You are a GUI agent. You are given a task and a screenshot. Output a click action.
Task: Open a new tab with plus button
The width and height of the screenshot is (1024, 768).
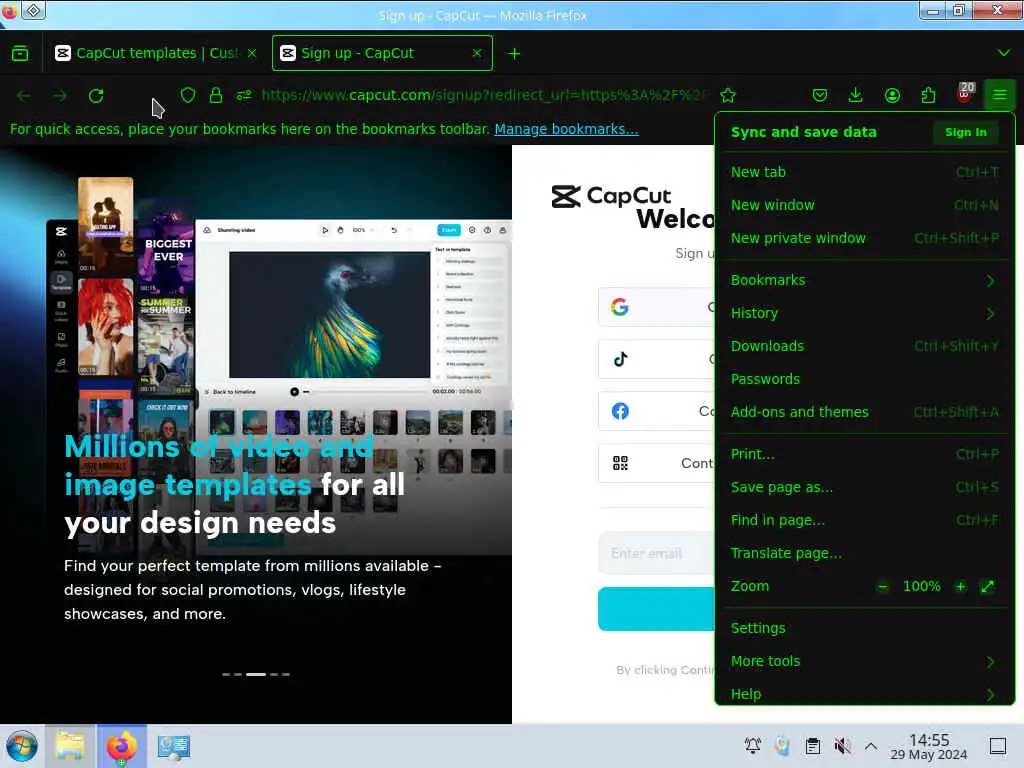[x=515, y=54]
